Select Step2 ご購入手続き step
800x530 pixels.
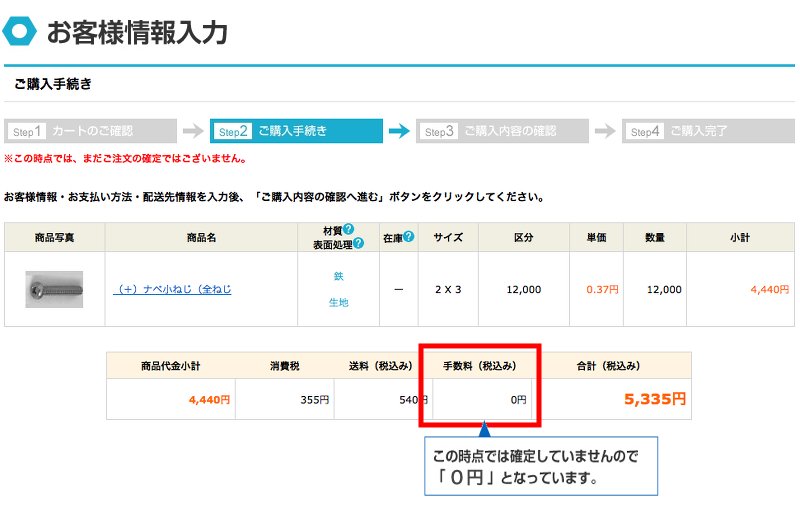click(296, 131)
